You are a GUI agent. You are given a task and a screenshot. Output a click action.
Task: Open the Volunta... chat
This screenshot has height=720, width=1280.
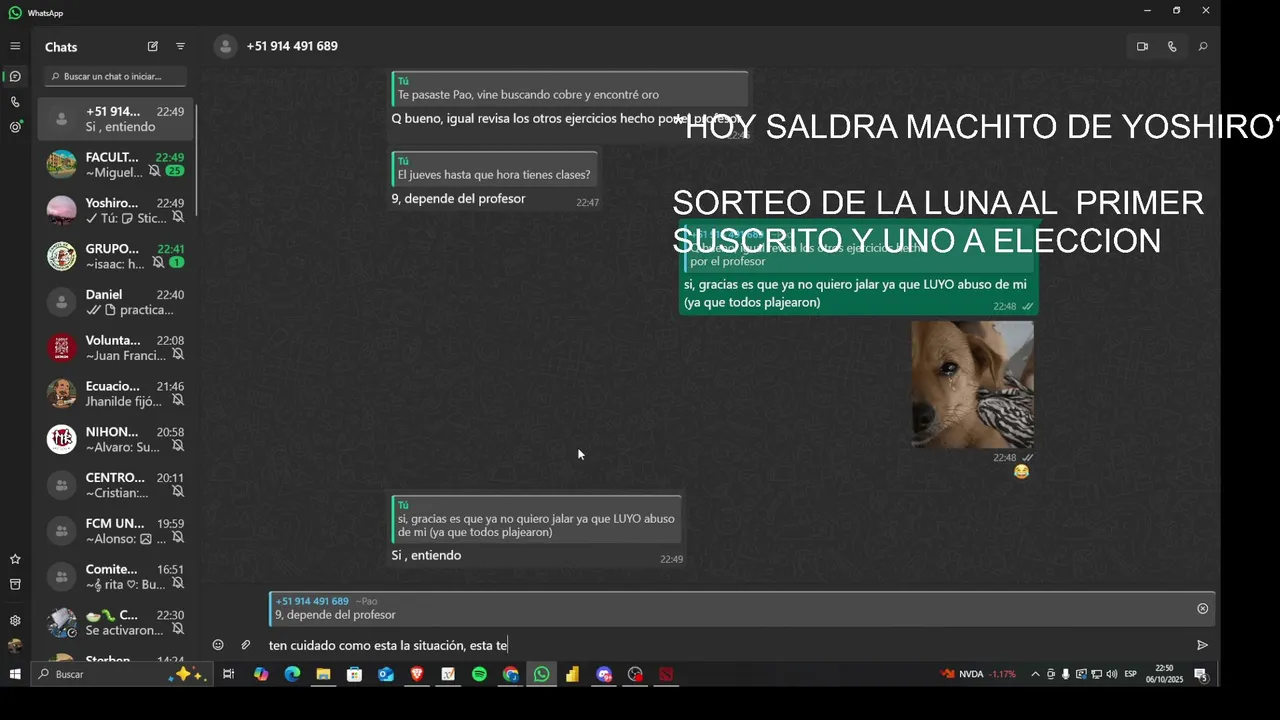(x=117, y=347)
